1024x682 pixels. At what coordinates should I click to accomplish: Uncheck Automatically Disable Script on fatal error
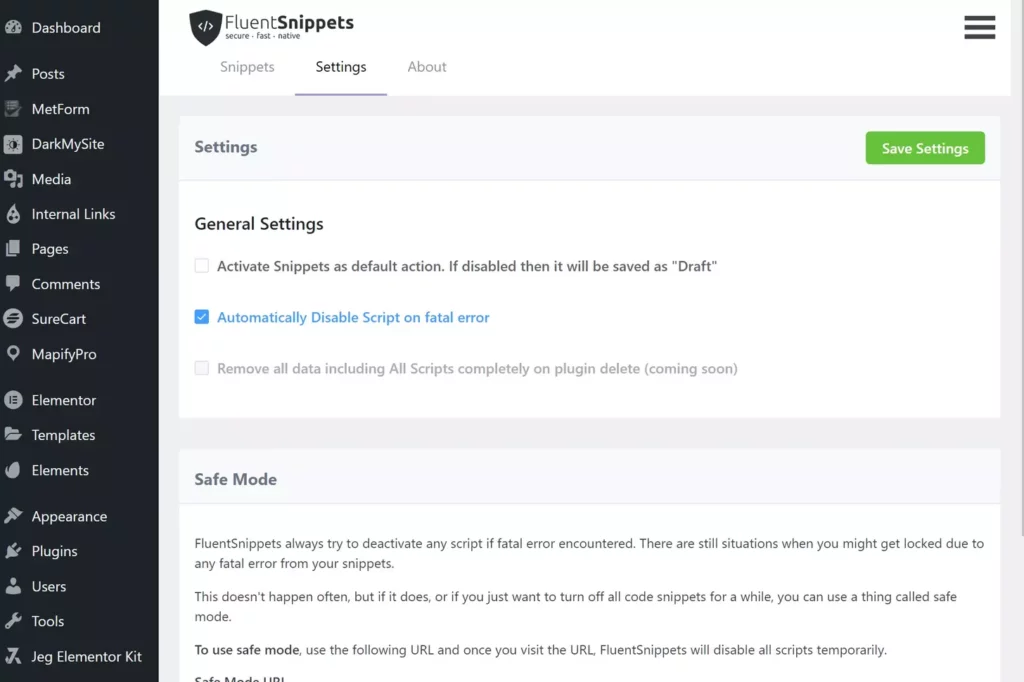point(201,316)
